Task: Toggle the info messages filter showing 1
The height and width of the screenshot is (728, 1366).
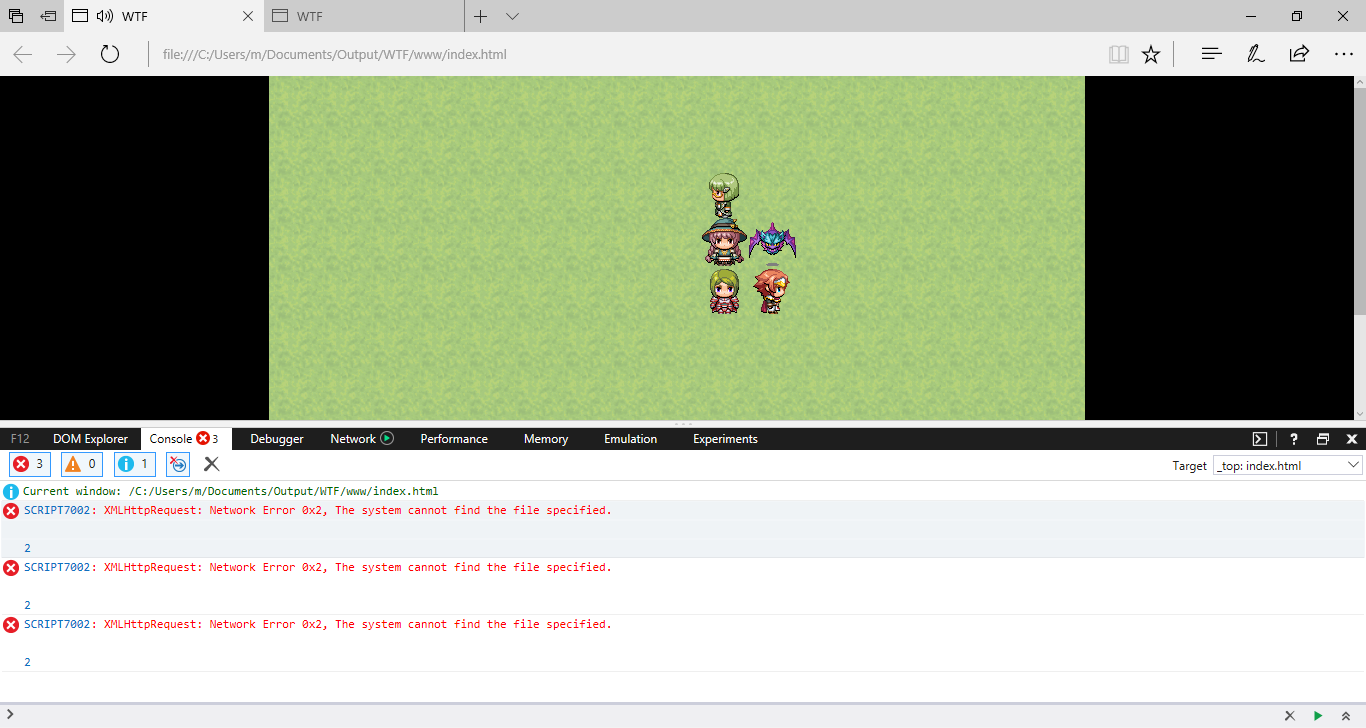Action: pyautogui.click(x=135, y=464)
